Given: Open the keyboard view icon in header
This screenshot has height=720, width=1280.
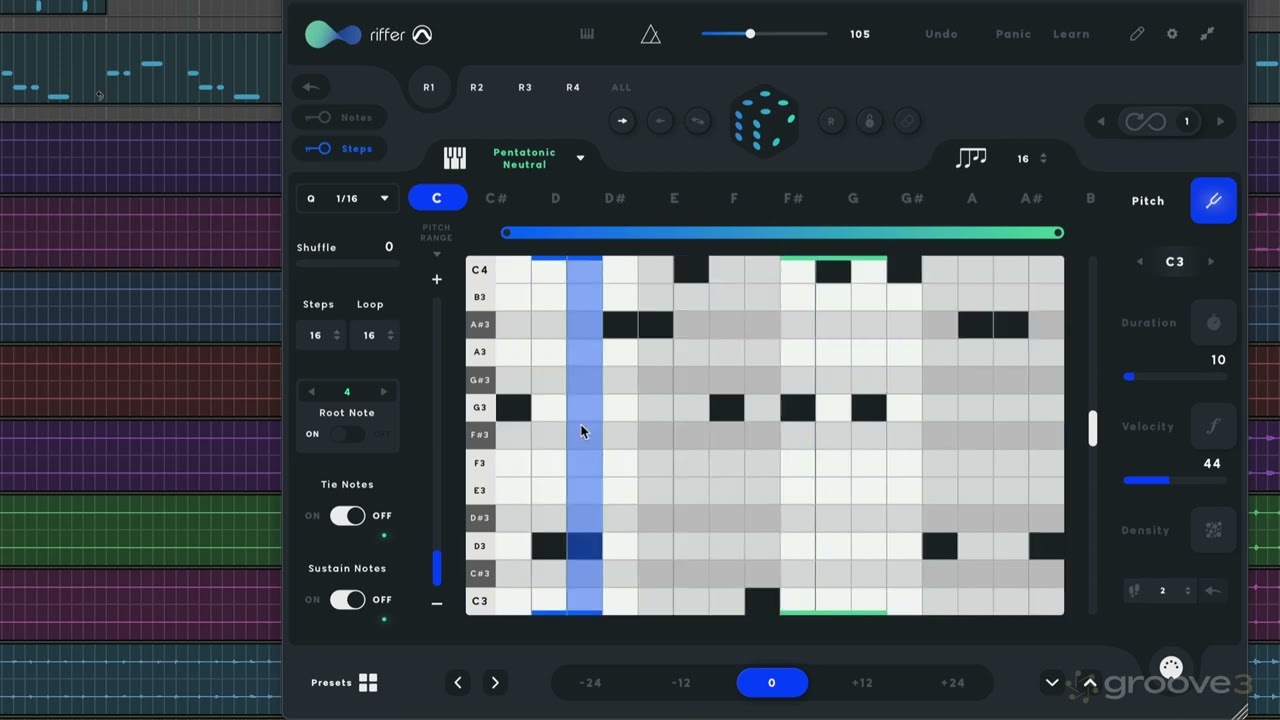Looking at the screenshot, I should pos(587,34).
